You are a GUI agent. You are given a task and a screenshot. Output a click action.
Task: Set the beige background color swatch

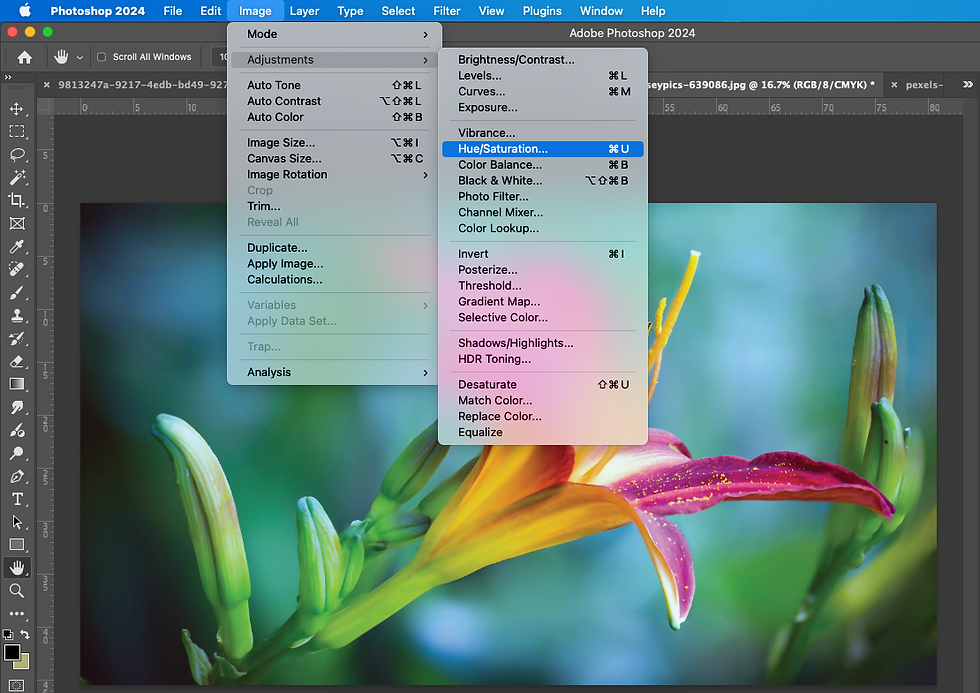[24, 662]
